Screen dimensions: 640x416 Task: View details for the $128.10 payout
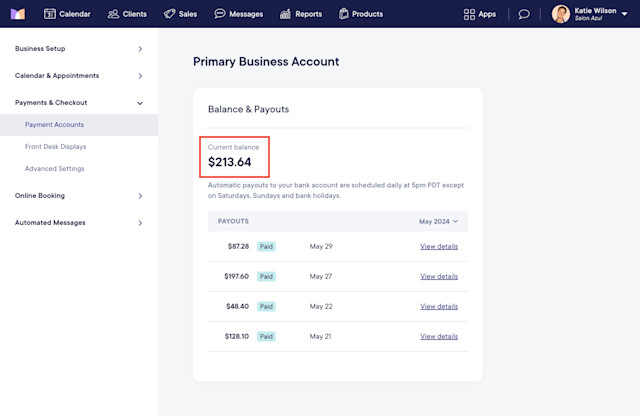[439, 336]
